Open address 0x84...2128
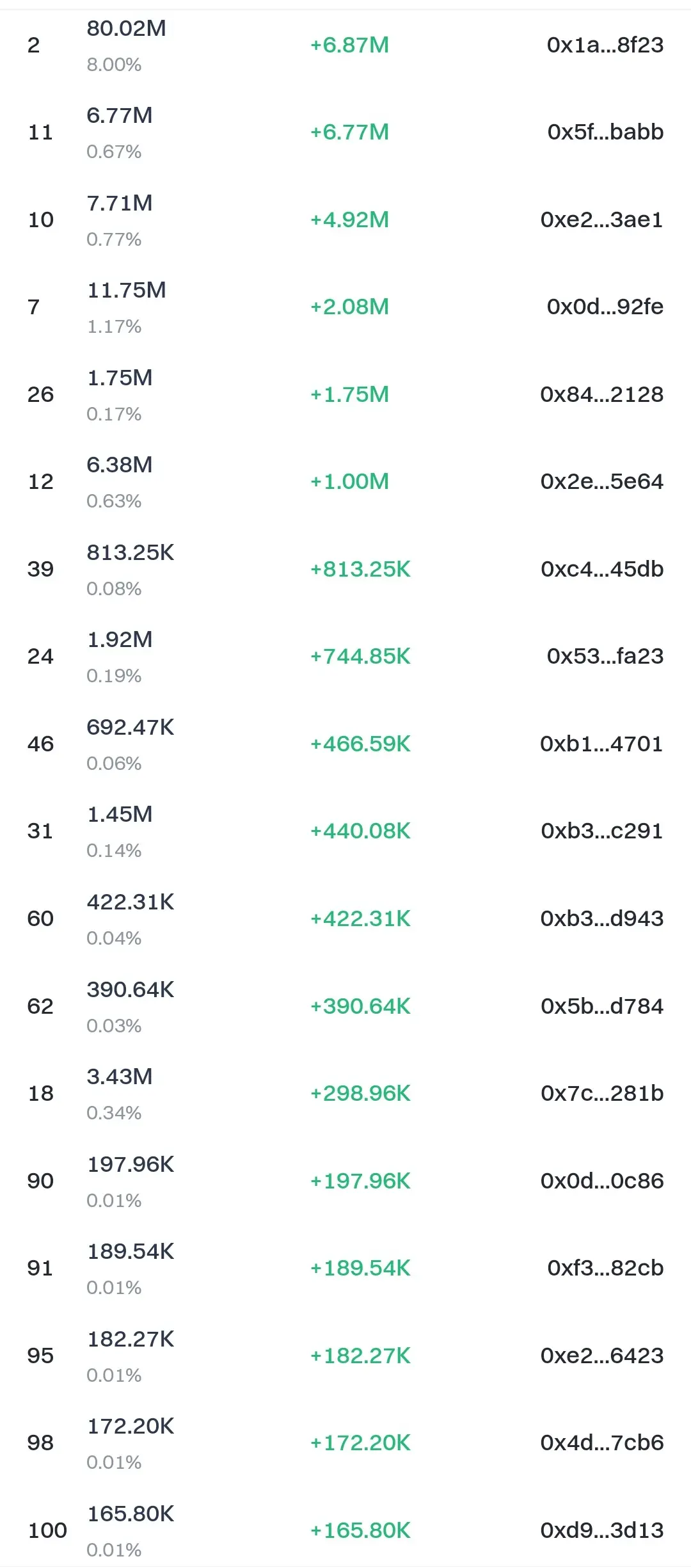The width and height of the screenshot is (691, 1568). (601, 394)
